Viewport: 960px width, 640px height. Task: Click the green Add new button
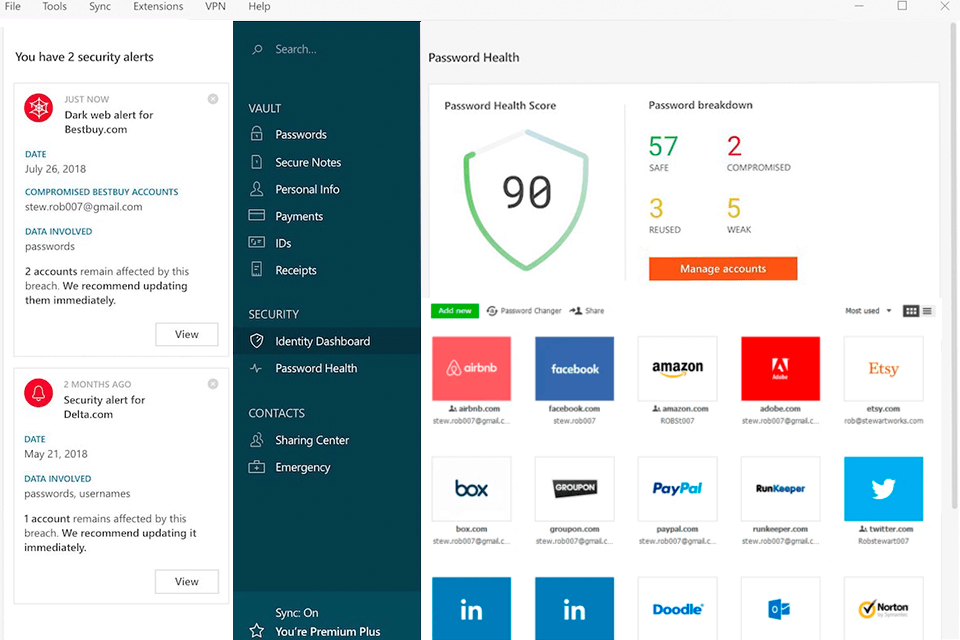pos(455,311)
